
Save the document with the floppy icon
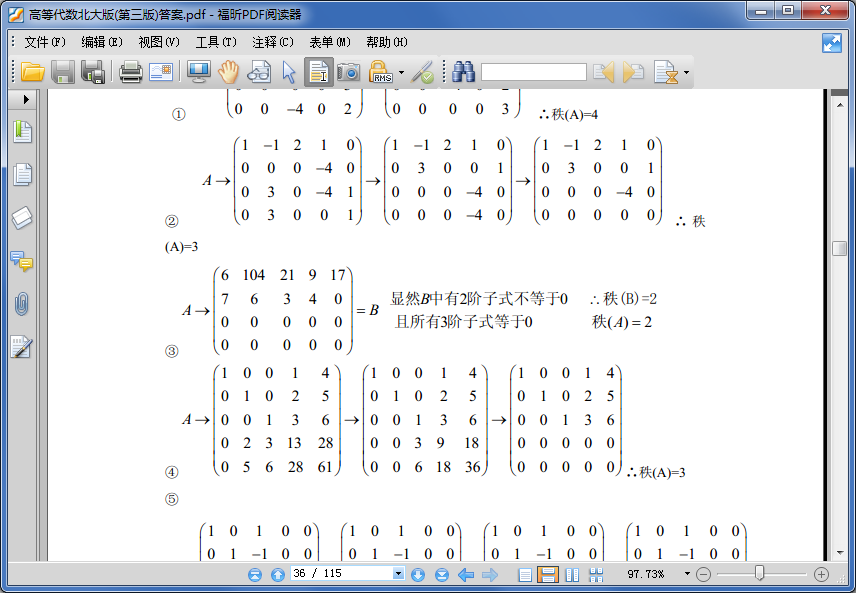pyautogui.click(x=63, y=72)
